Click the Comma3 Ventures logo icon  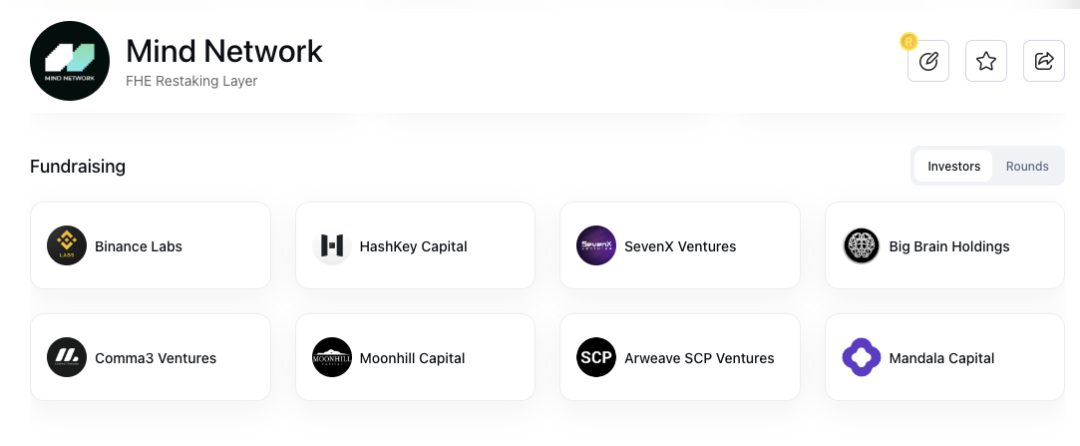[67, 357]
